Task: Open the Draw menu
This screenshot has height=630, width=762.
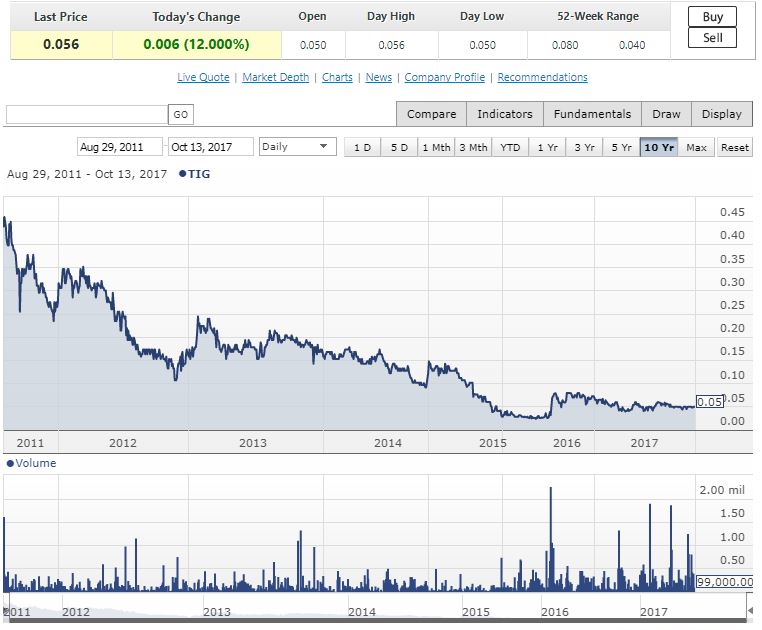Action: 666,114
